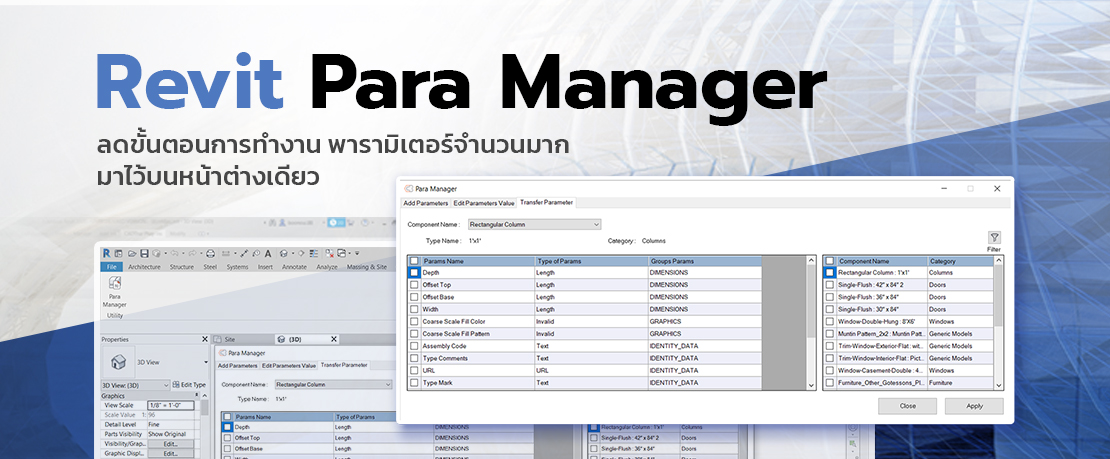Click the Para Manager dialog title icon

pos(408,188)
